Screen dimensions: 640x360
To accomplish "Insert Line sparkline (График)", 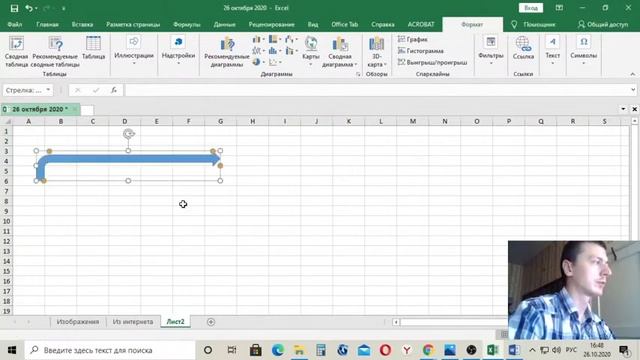I will point(413,39).
